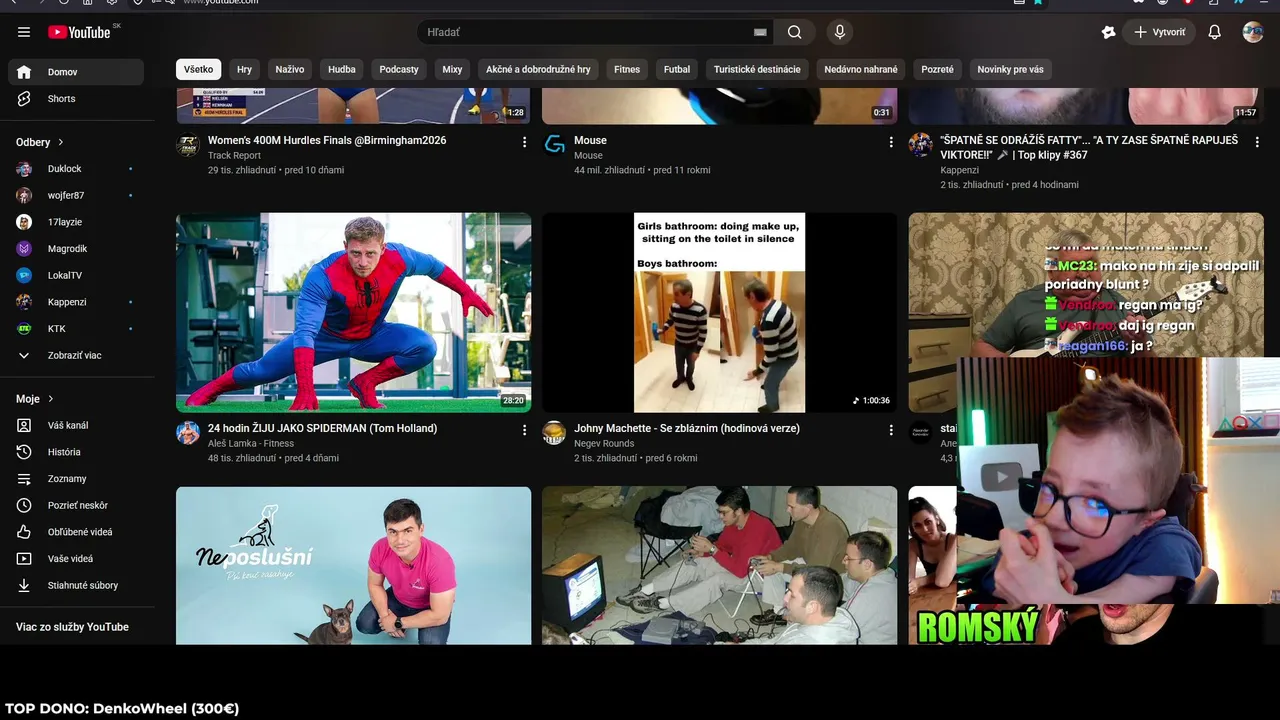Viewport: 1280px width, 720px height.
Task: Open the Negev Rounds channel name link
Action: [604, 444]
